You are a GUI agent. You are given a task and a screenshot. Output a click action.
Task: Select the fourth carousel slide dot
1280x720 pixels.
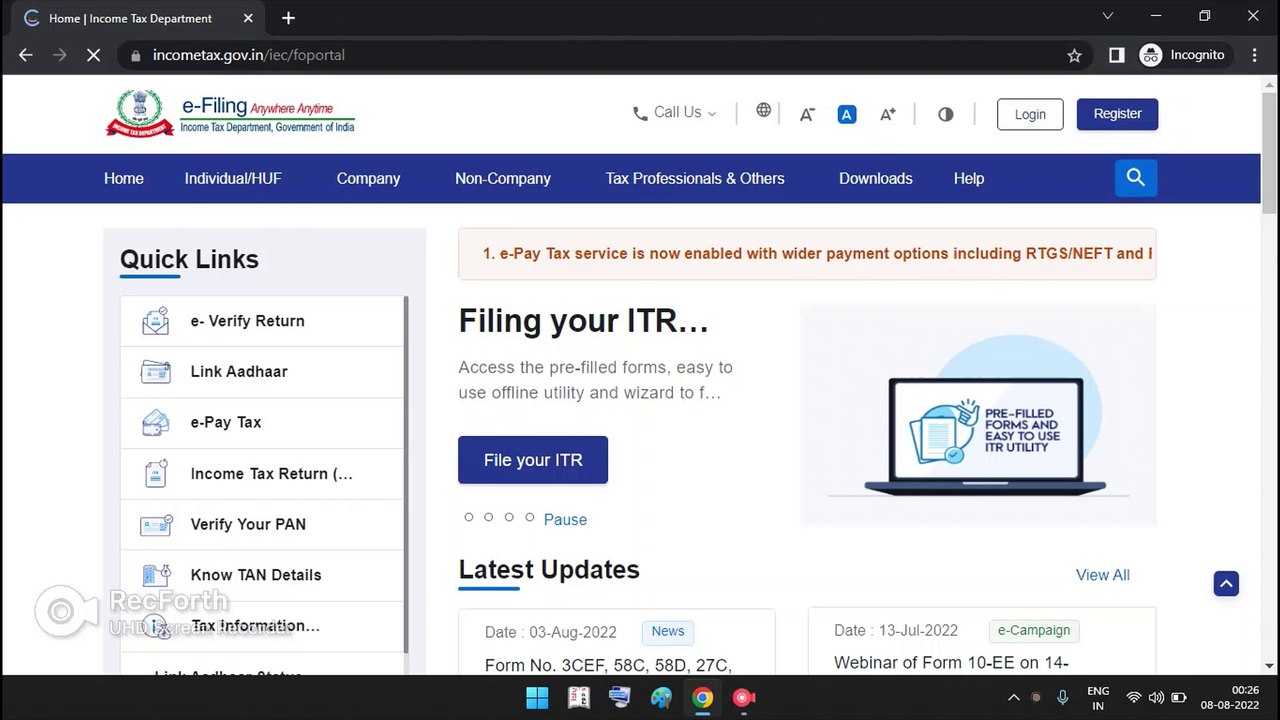531,517
